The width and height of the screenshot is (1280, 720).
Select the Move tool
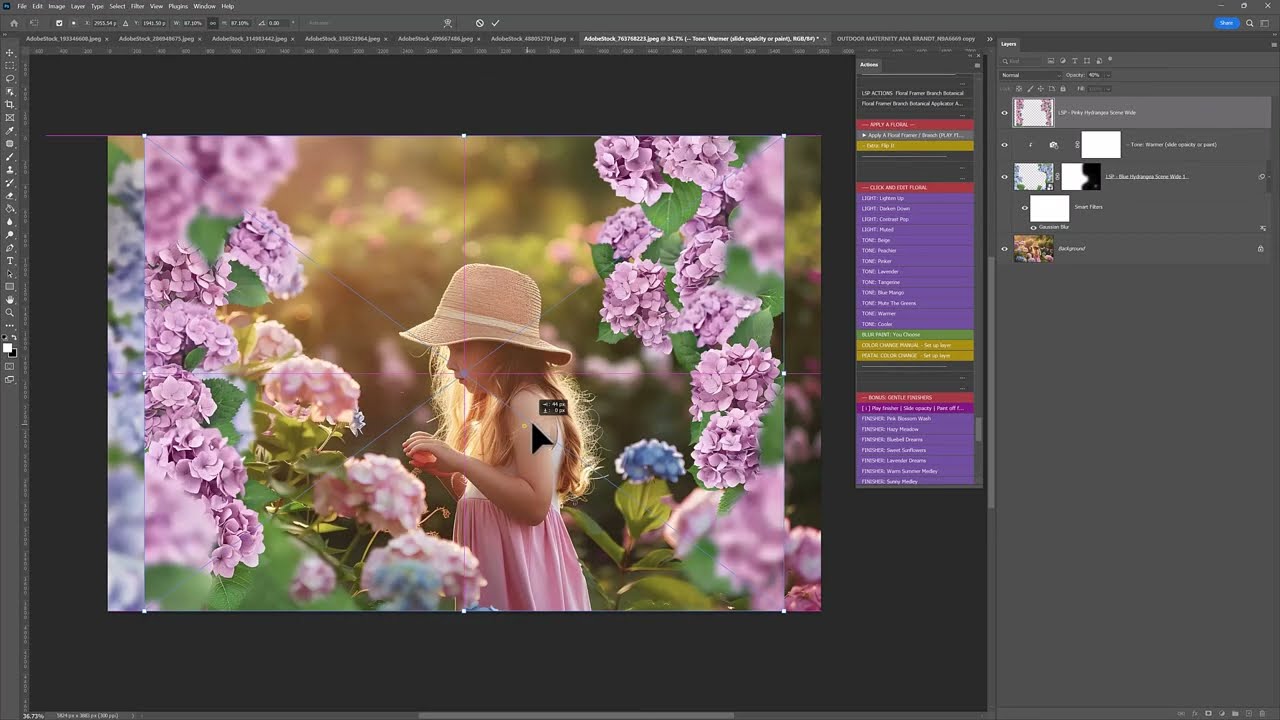[10, 52]
